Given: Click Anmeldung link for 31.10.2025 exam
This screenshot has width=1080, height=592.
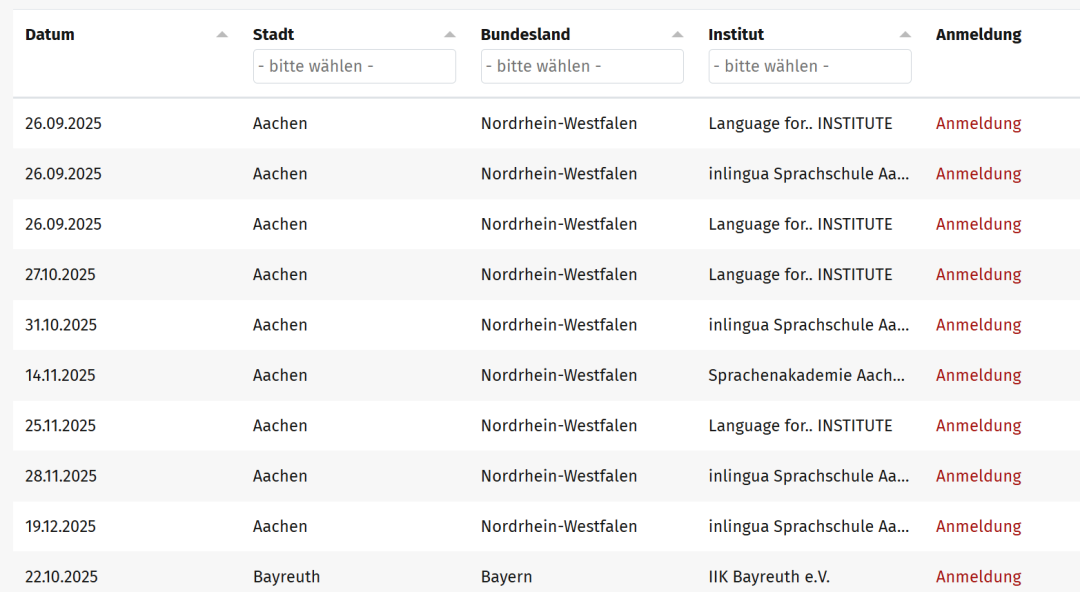Looking at the screenshot, I should (x=978, y=325).
